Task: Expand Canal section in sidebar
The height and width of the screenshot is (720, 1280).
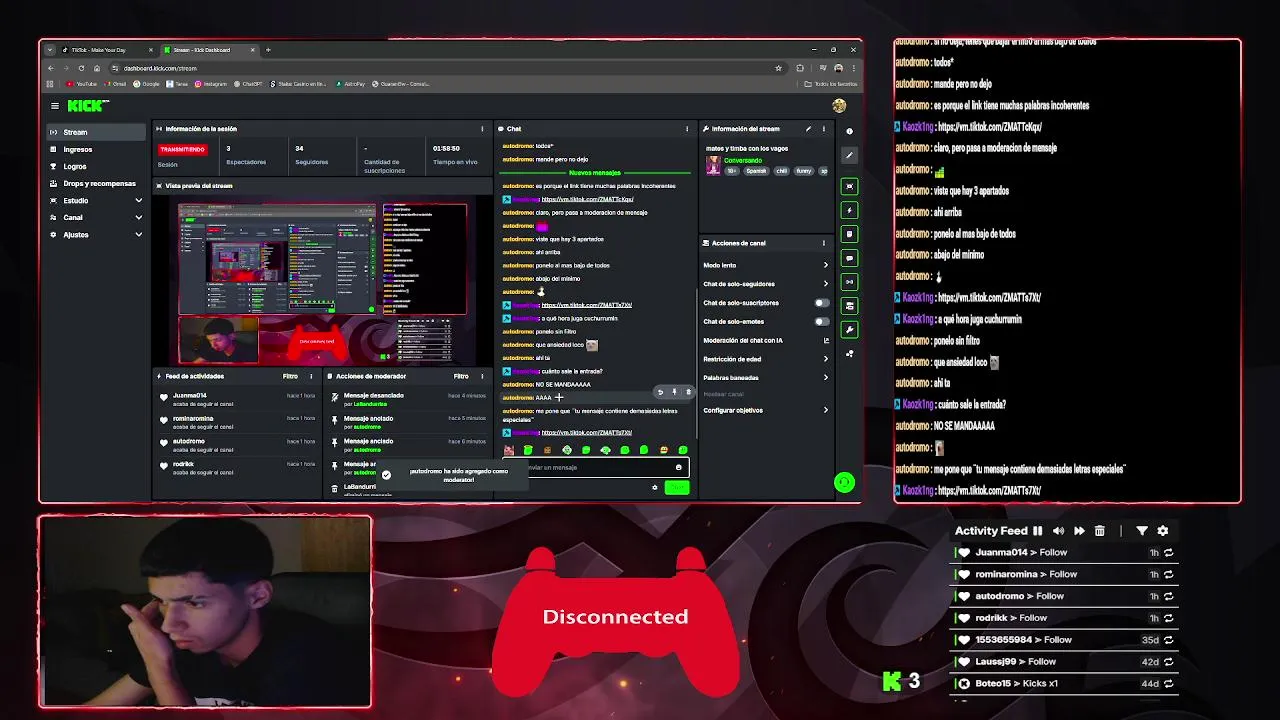Action: point(138,218)
